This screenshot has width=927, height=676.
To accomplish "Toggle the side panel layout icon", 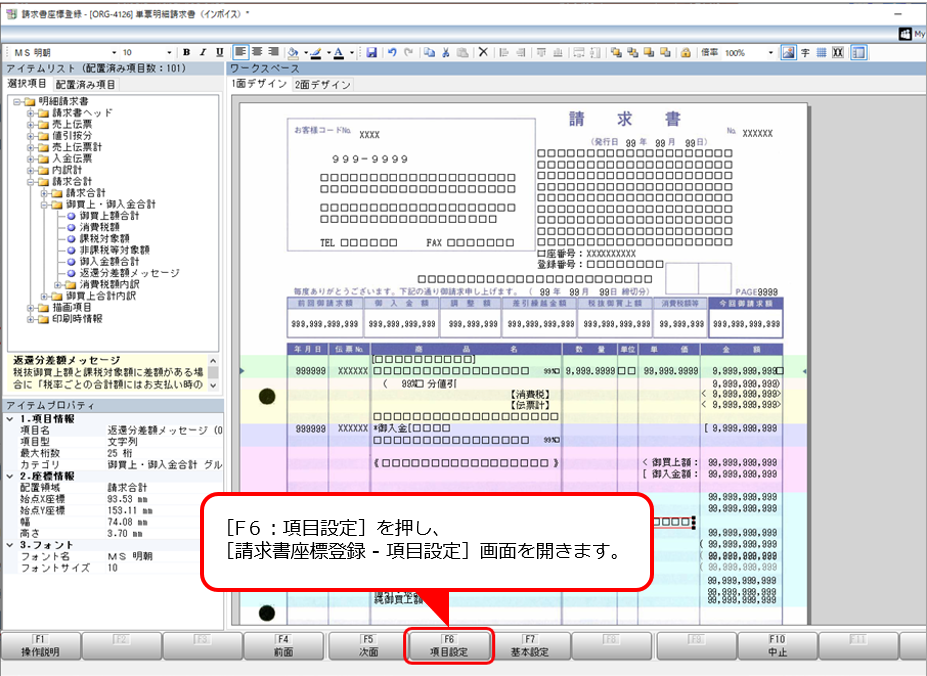I will 858,53.
